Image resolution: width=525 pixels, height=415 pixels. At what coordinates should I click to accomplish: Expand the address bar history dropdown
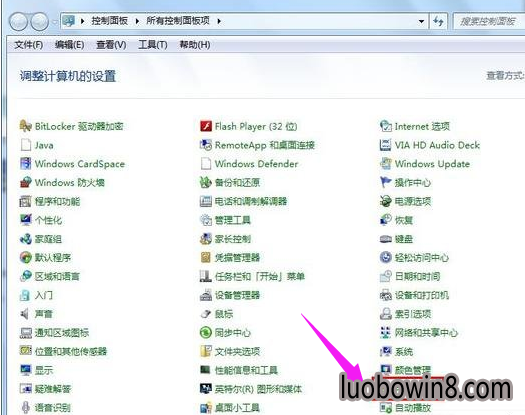click(421, 21)
